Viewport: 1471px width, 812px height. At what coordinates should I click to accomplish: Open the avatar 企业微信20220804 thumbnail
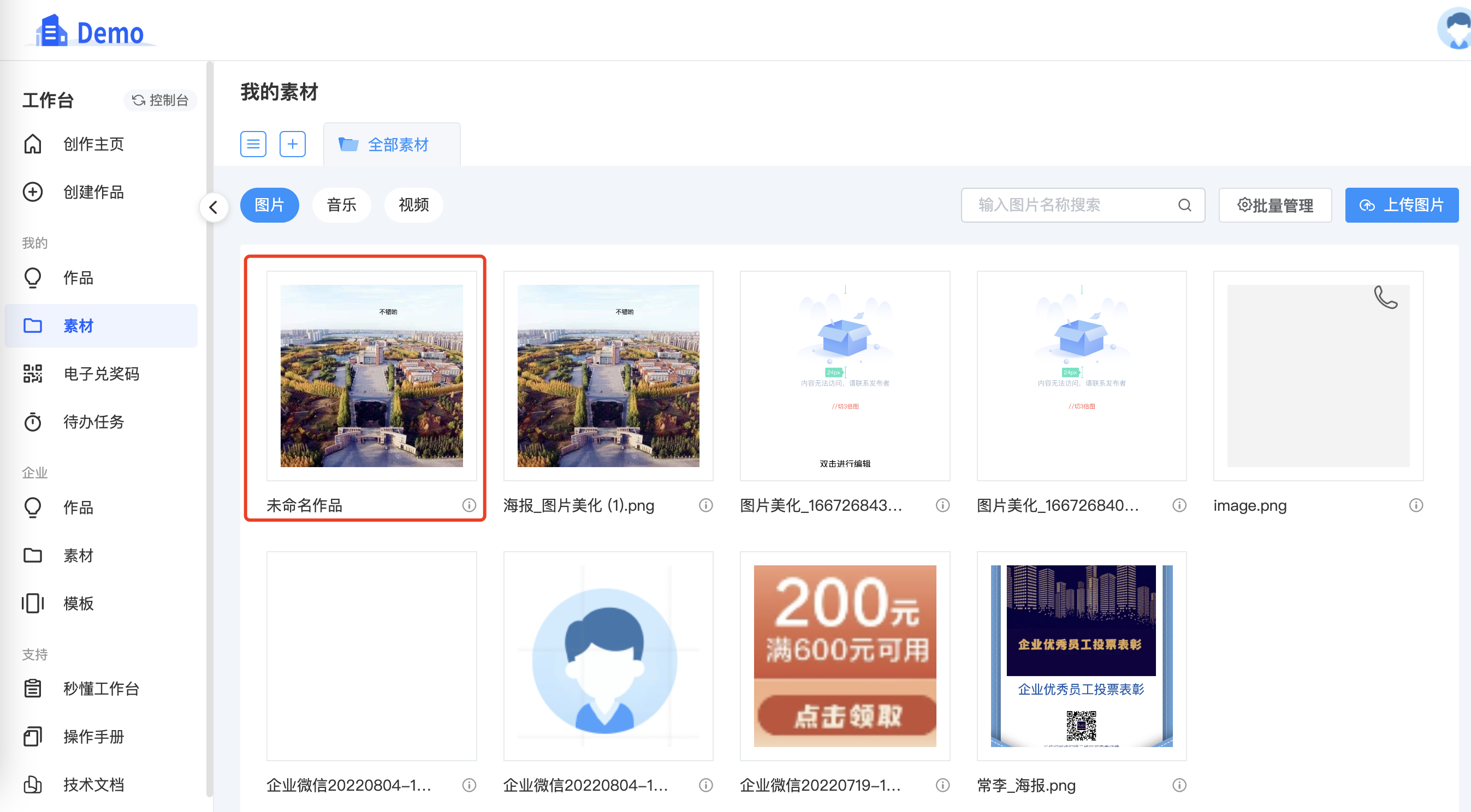pos(608,656)
